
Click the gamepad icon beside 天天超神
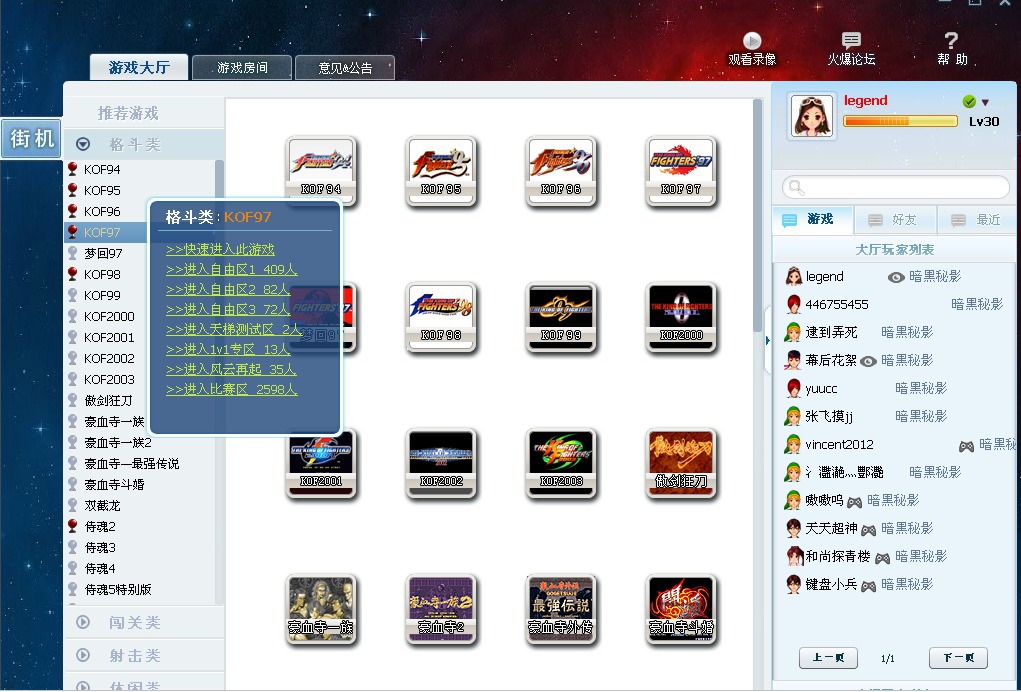[868, 530]
